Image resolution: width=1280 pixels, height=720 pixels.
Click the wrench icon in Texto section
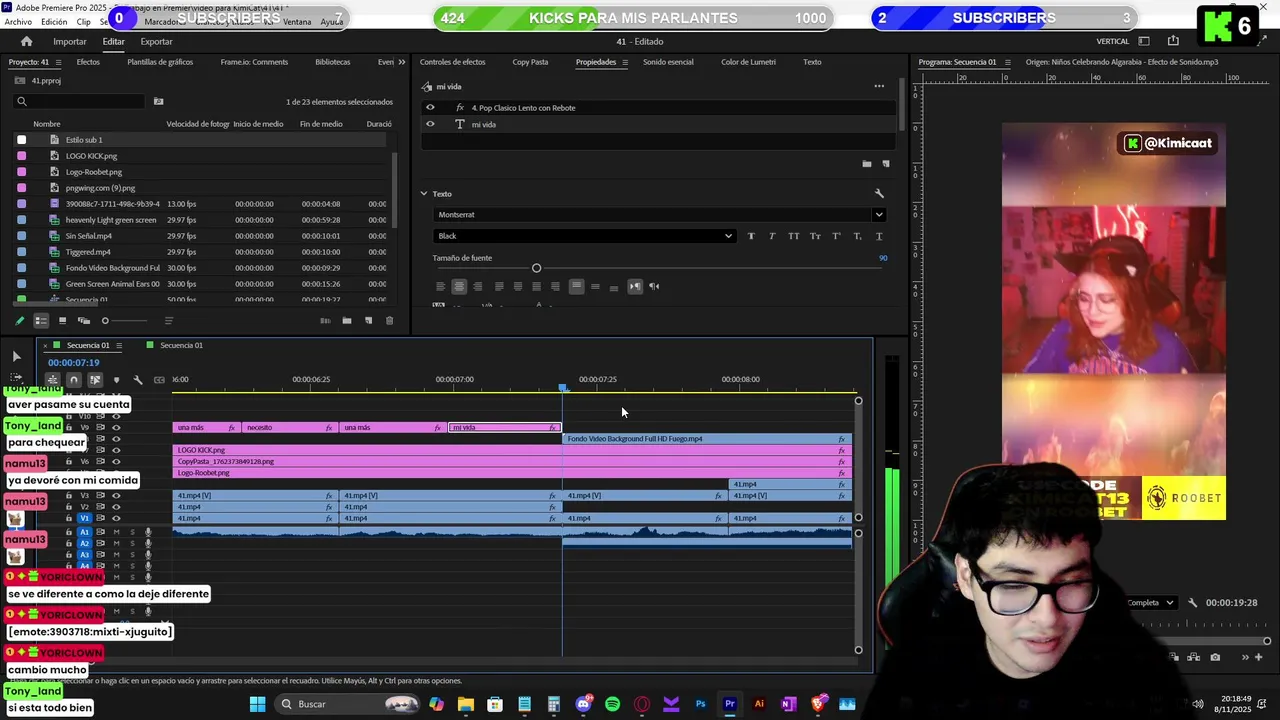[879, 194]
